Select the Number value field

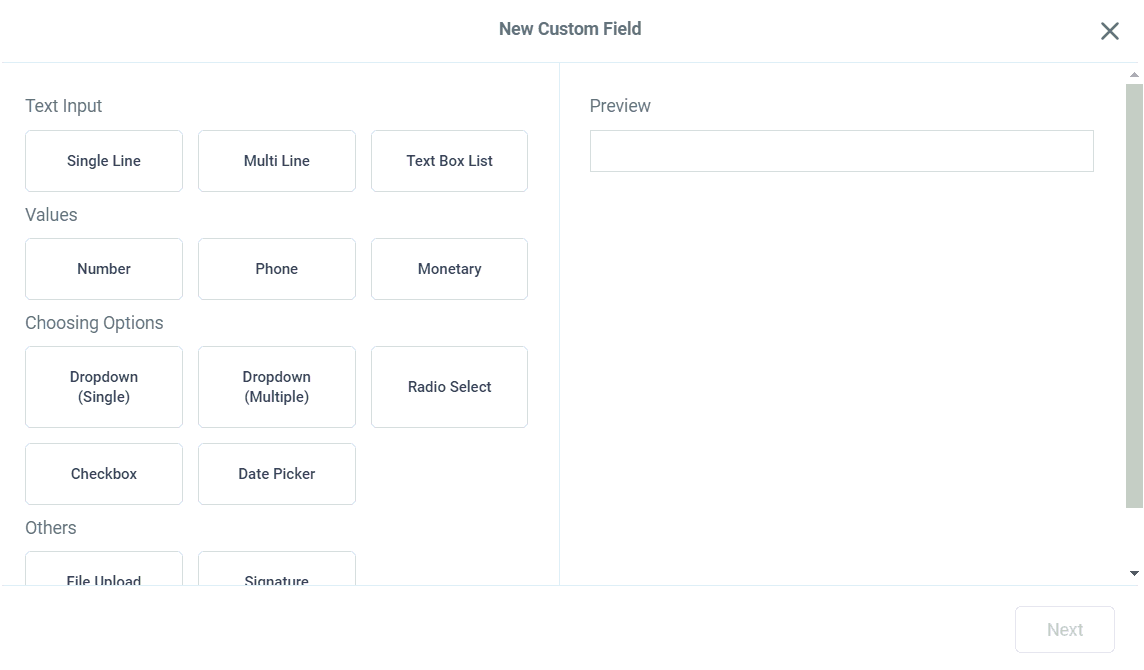[x=103, y=268]
